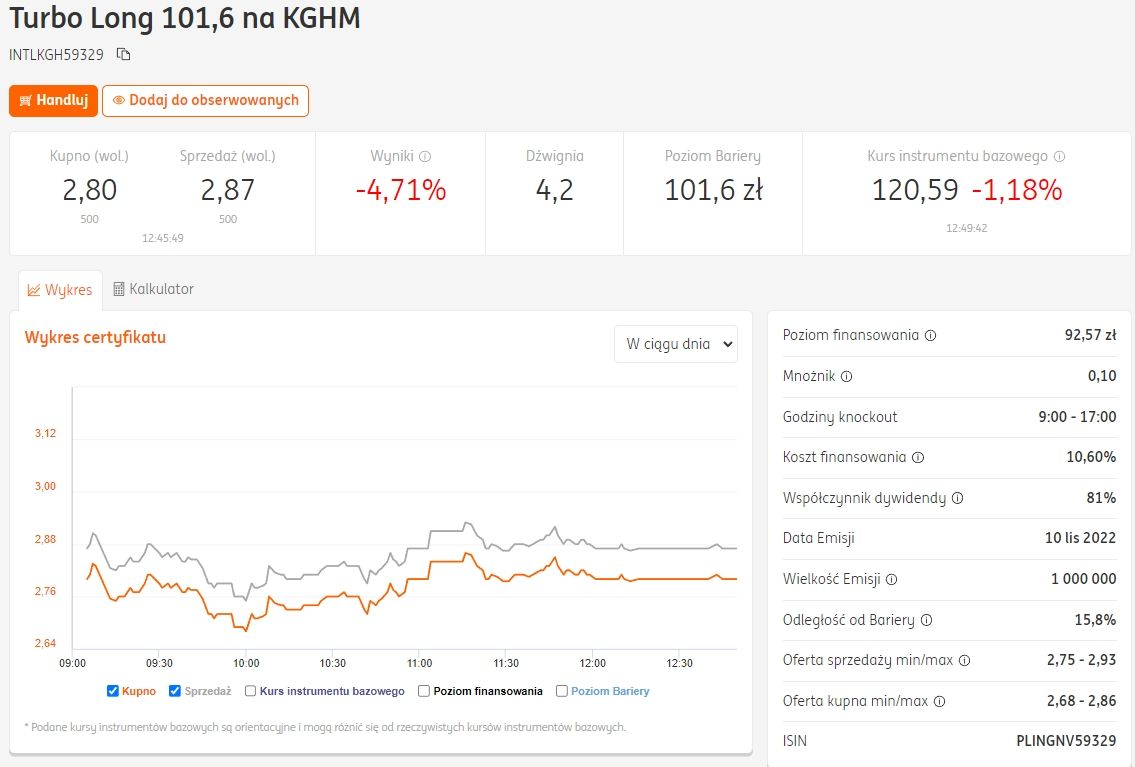
Task: Click the barrier distance value 15,8%
Action: pos(1095,620)
